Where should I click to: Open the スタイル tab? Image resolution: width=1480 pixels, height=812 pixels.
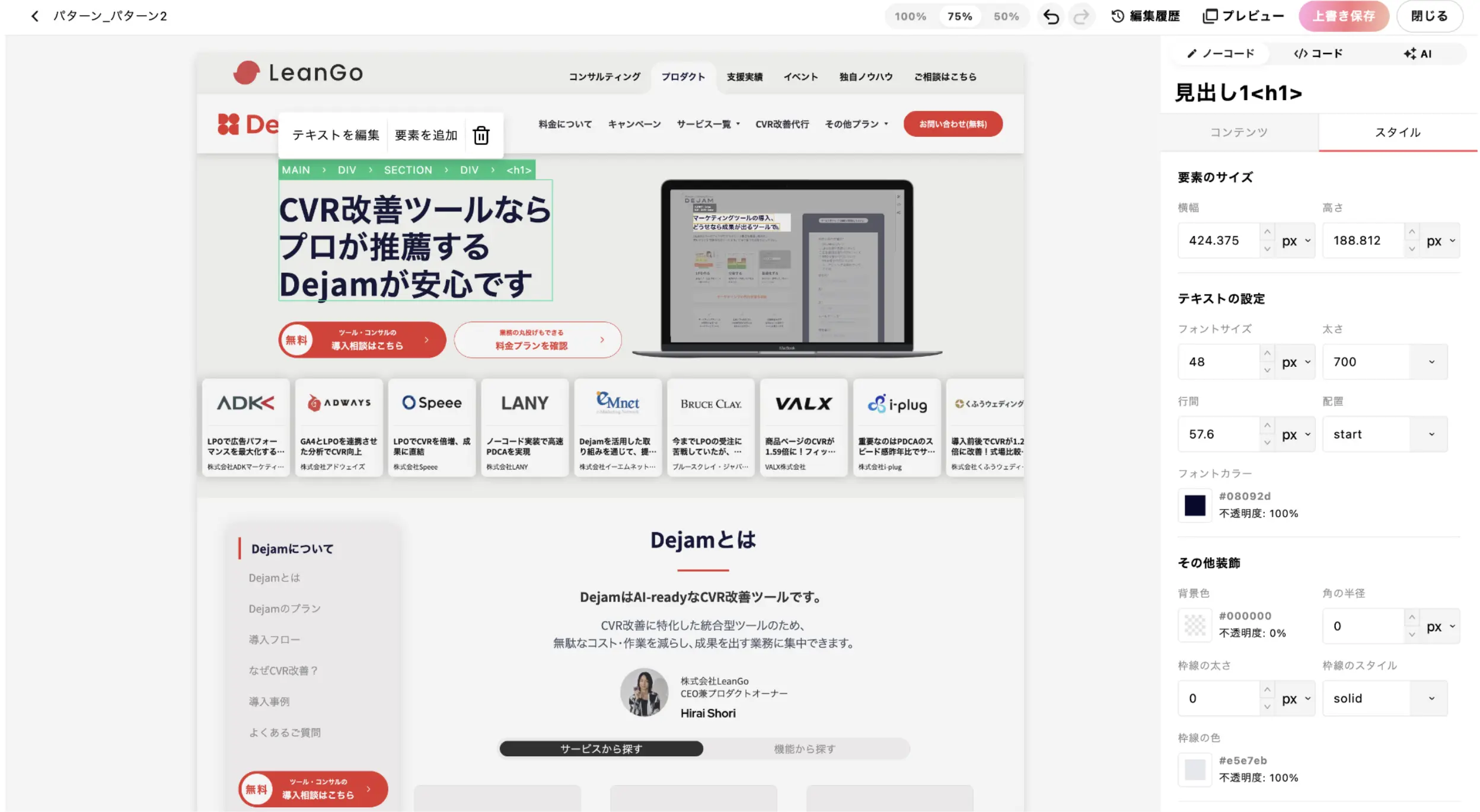(1398, 132)
